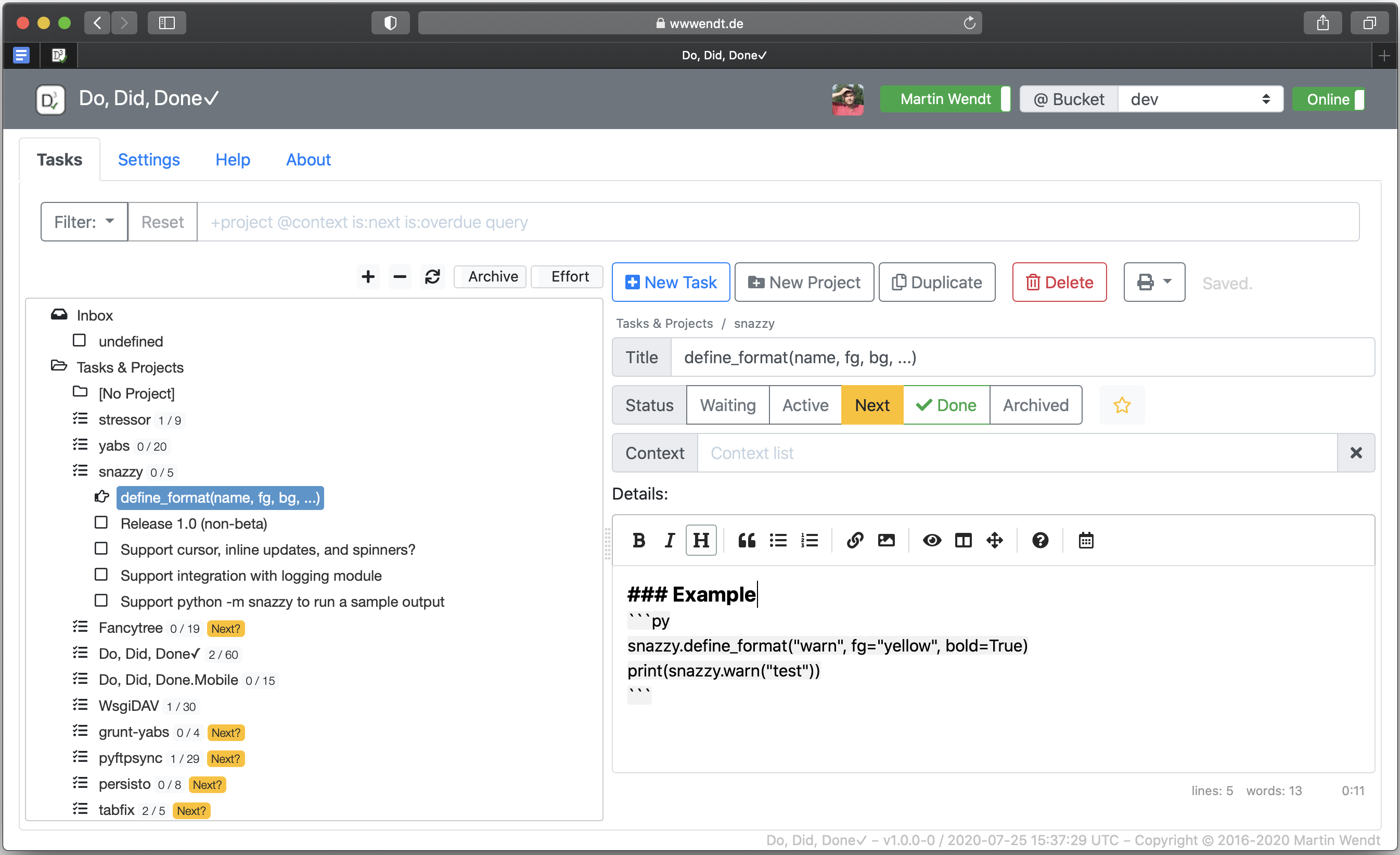Check 'Support python -m snazzy' task checkbox
1400x855 pixels.
coord(101,601)
